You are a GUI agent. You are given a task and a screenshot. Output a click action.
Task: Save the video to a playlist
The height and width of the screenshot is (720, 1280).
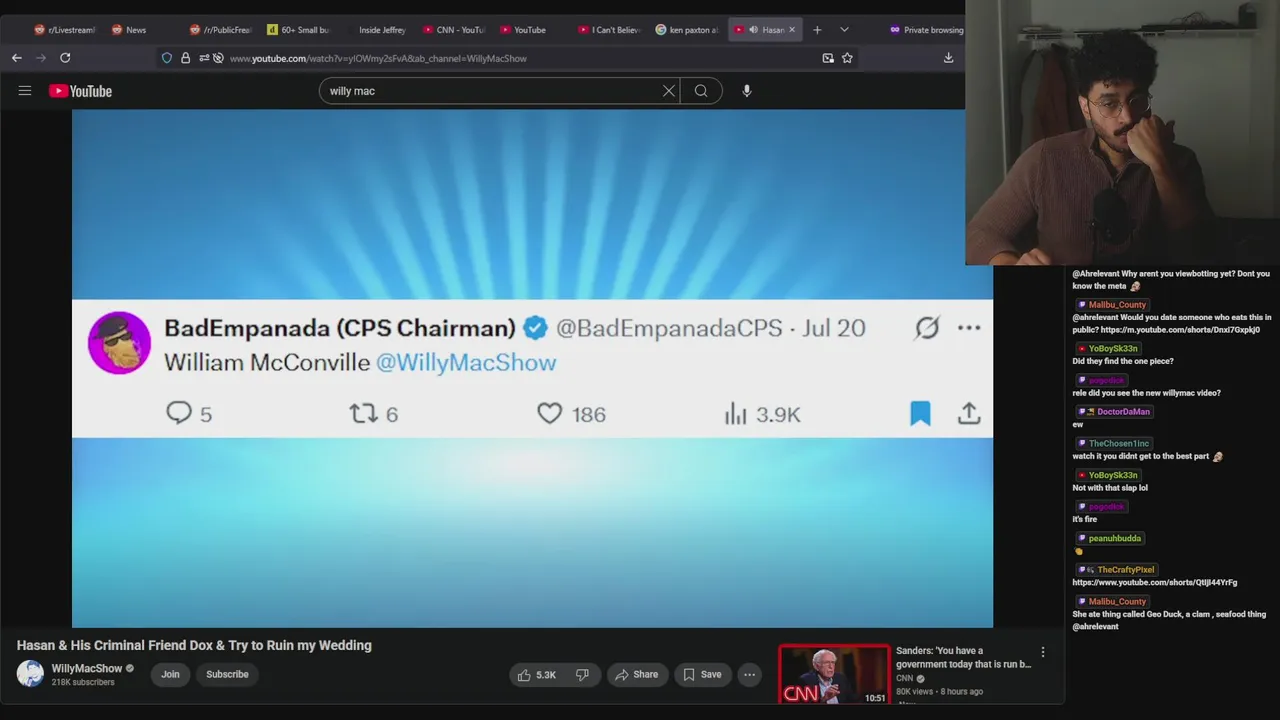coord(702,675)
